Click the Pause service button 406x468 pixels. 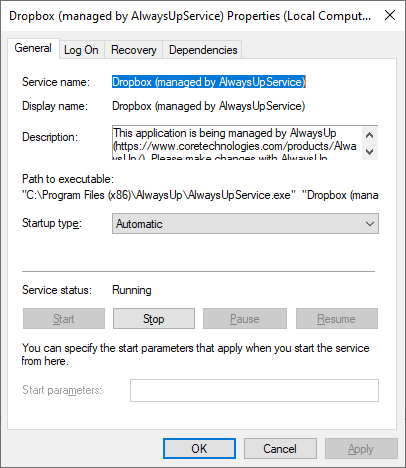245,319
